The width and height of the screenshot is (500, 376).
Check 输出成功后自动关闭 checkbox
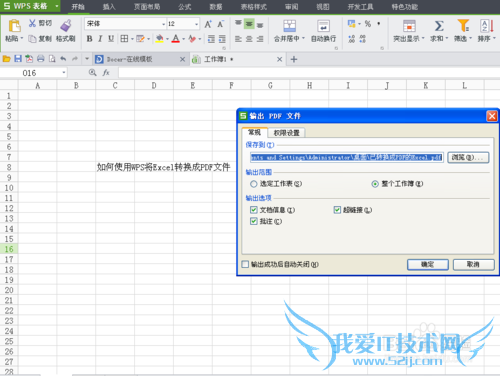click(245, 264)
